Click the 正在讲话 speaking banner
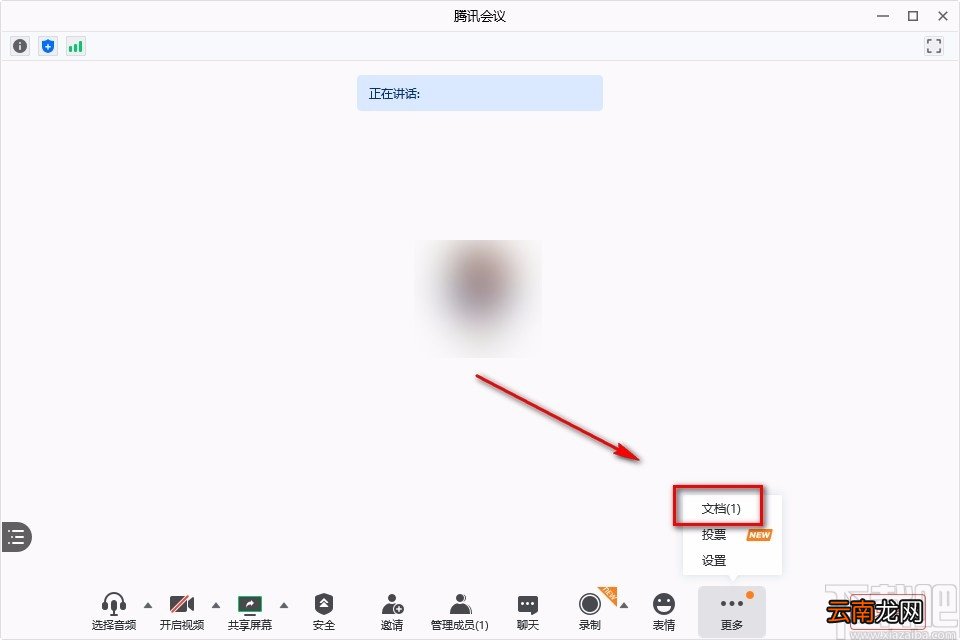 point(480,93)
